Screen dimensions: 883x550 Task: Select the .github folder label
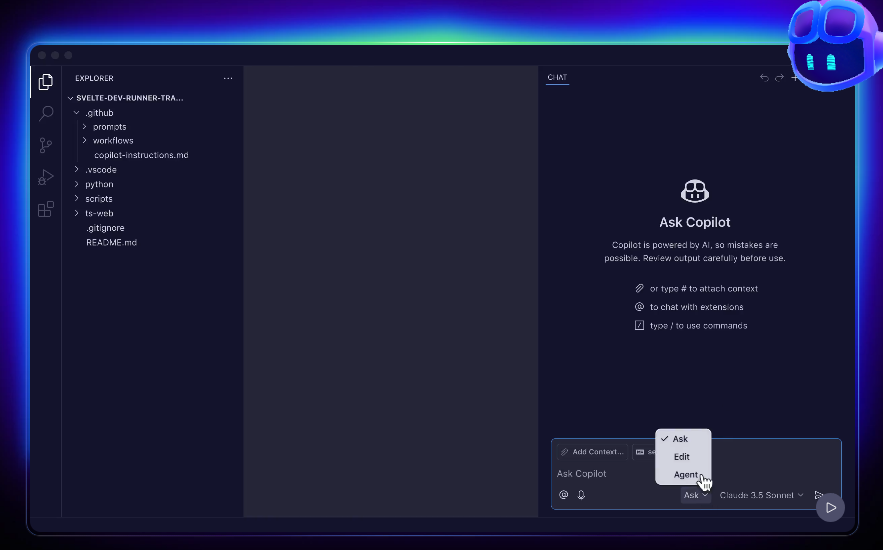(99, 113)
